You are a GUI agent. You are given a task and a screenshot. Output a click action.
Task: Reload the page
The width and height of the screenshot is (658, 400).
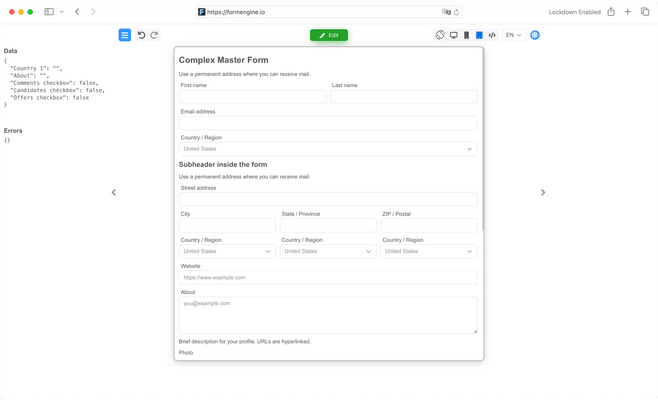tap(457, 12)
